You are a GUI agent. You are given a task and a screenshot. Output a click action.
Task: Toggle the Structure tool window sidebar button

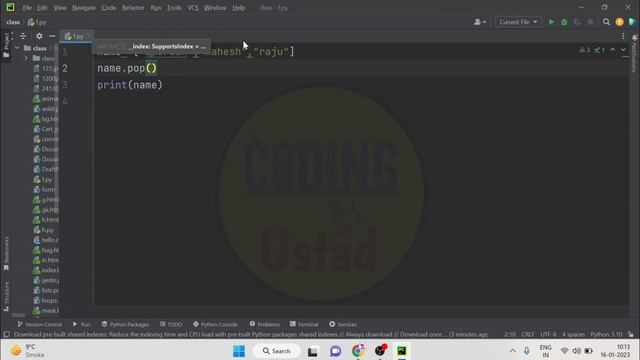6,297
